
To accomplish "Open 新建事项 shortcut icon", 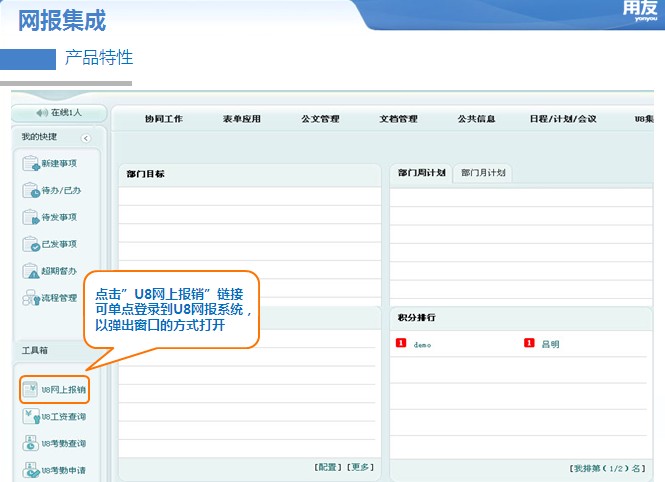I will 31,163.
